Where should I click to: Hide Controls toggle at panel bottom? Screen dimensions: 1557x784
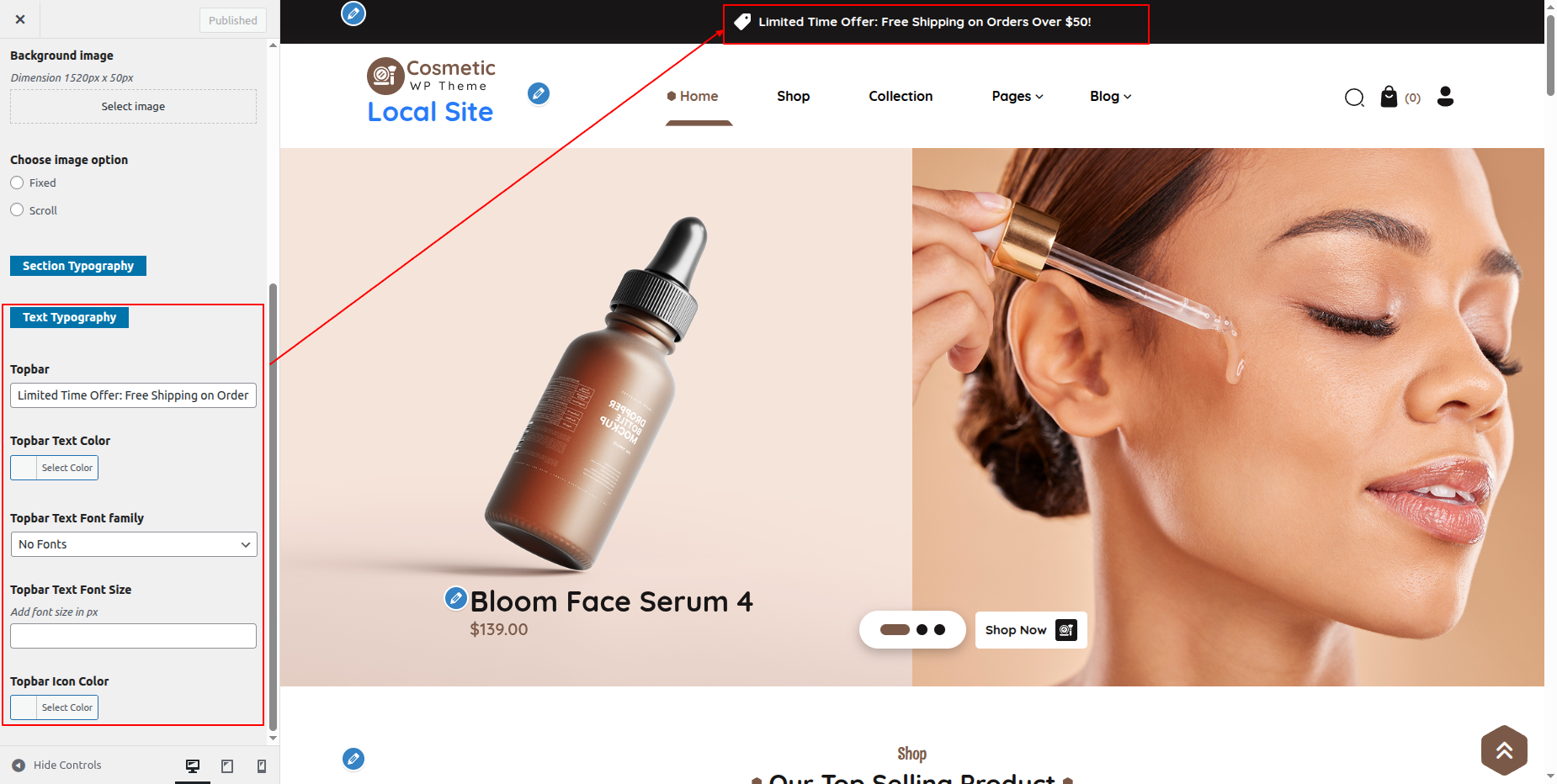pos(56,765)
